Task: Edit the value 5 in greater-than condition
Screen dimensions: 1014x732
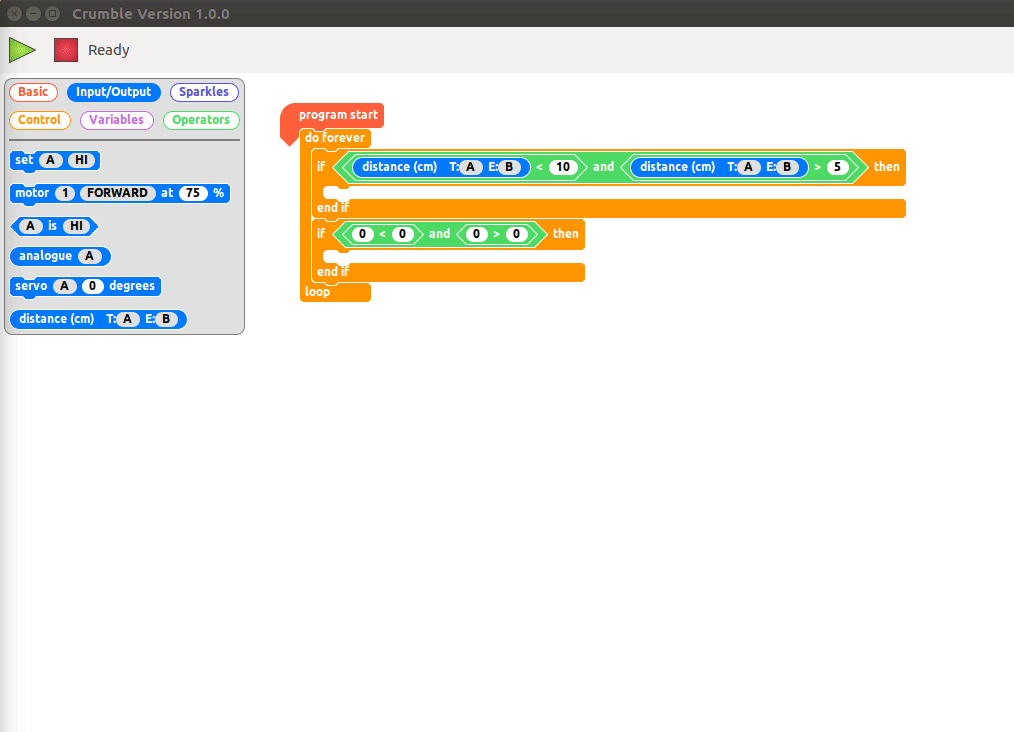Action: click(837, 167)
